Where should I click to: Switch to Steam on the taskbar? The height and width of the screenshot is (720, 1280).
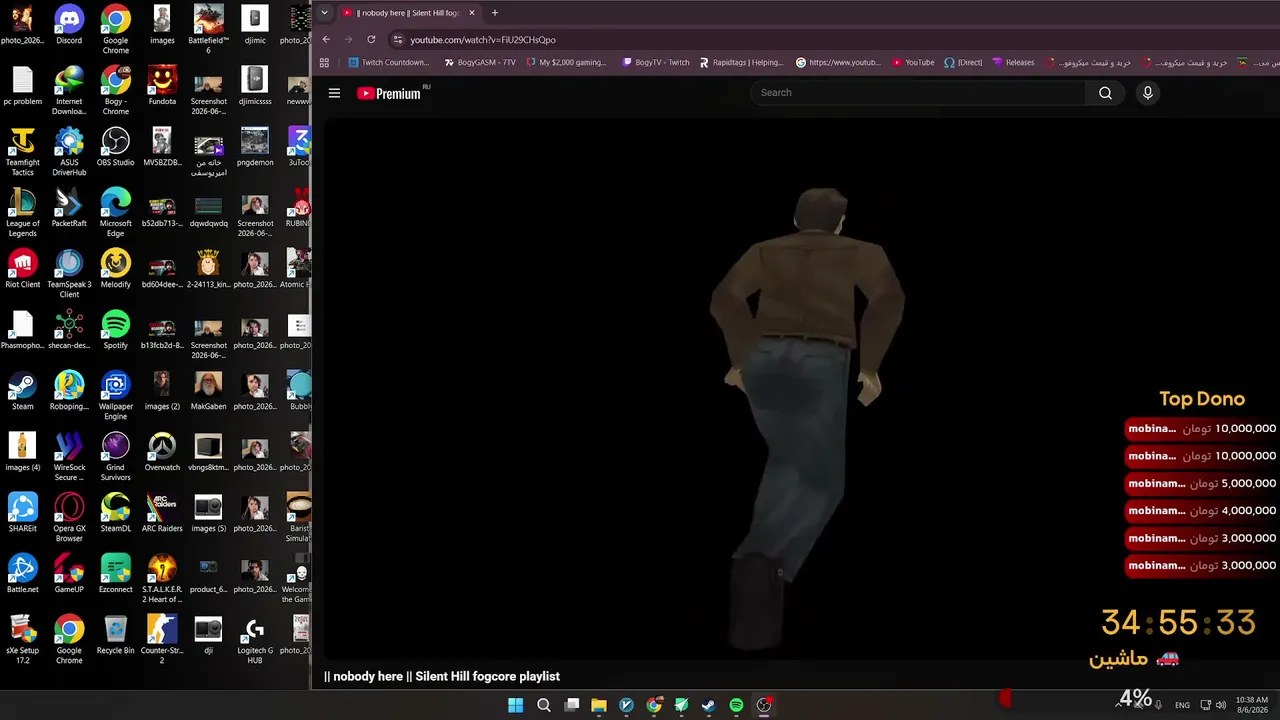click(x=709, y=705)
